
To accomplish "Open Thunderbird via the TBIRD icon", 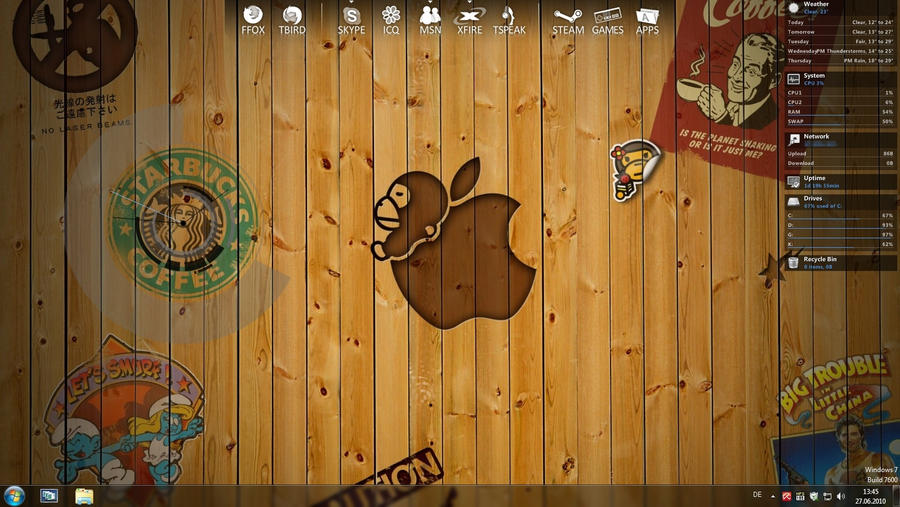I will pos(292,20).
